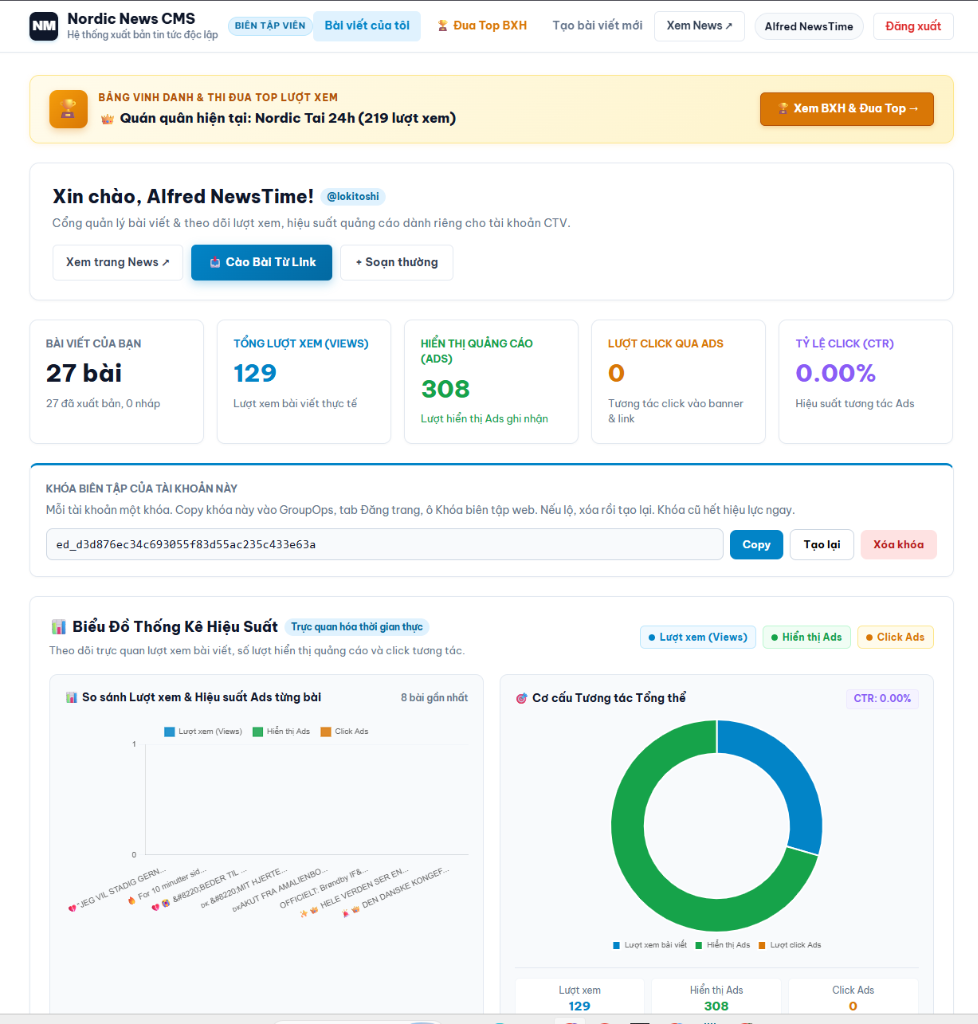Image resolution: width=978 pixels, height=1024 pixels.
Task: Click the "27 bài" article count
Action: point(84,374)
